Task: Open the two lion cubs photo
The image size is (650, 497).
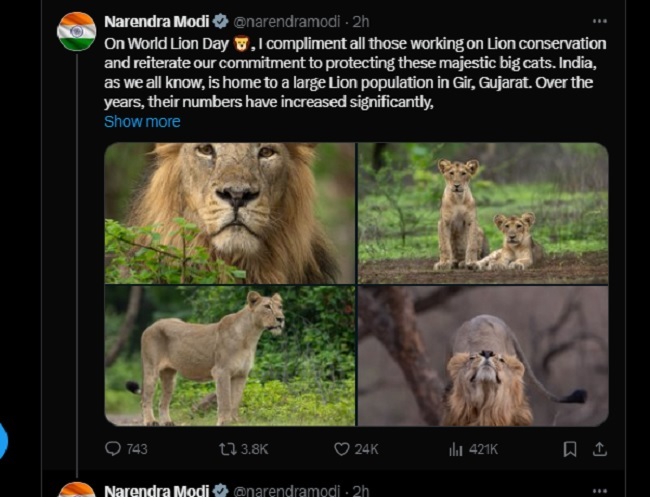Action: click(x=483, y=213)
